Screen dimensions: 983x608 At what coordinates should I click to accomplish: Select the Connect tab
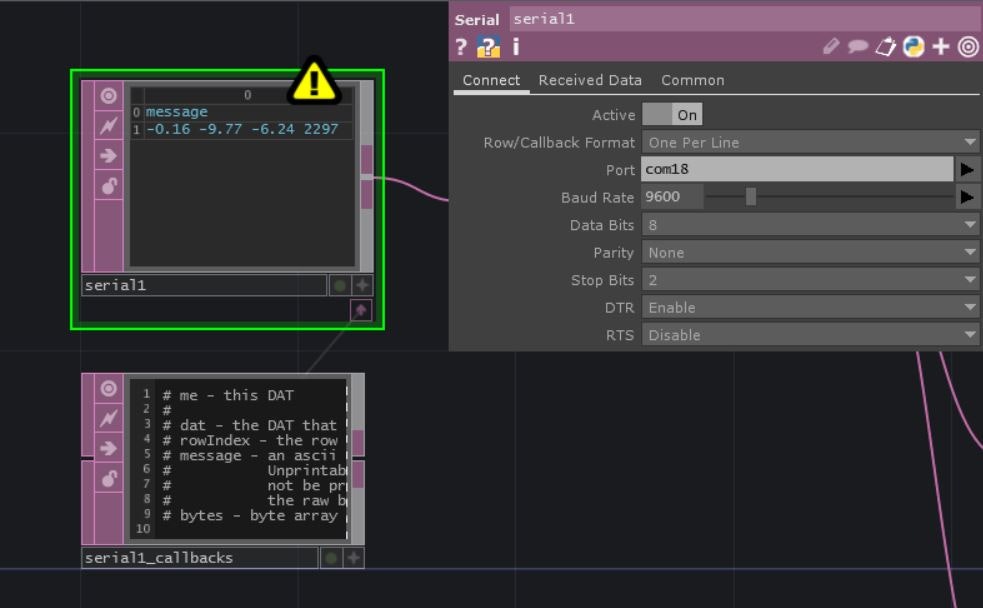[x=491, y=80]
